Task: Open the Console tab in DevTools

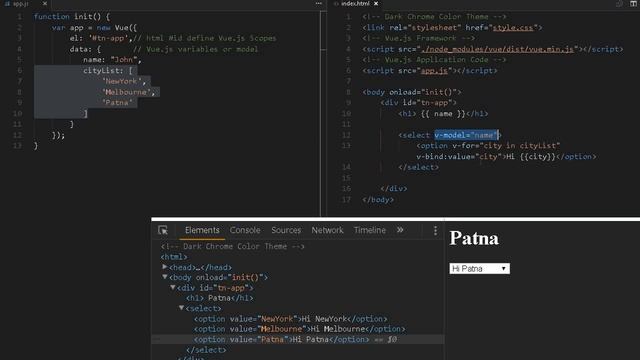Action: pos(245,230)
